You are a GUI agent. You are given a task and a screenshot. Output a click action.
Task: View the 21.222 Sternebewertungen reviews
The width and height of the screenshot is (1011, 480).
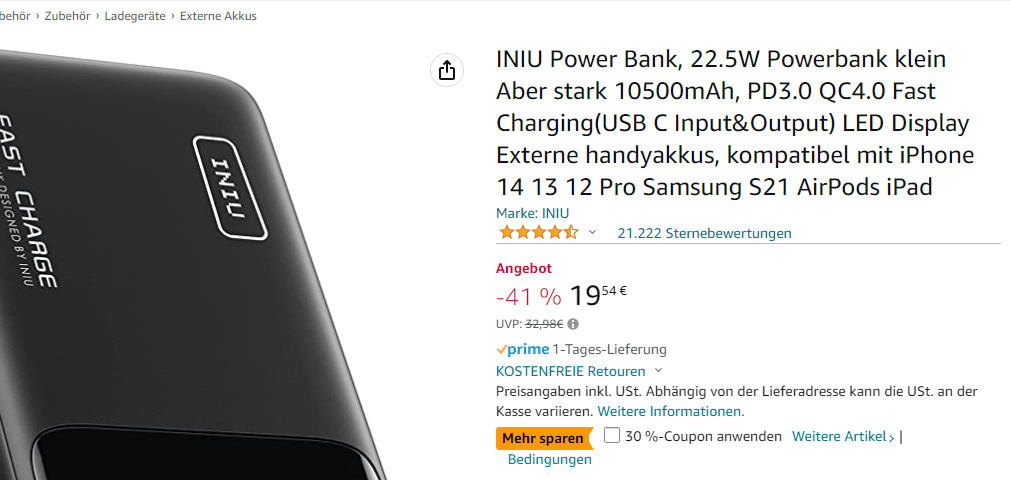click(704, 233)
